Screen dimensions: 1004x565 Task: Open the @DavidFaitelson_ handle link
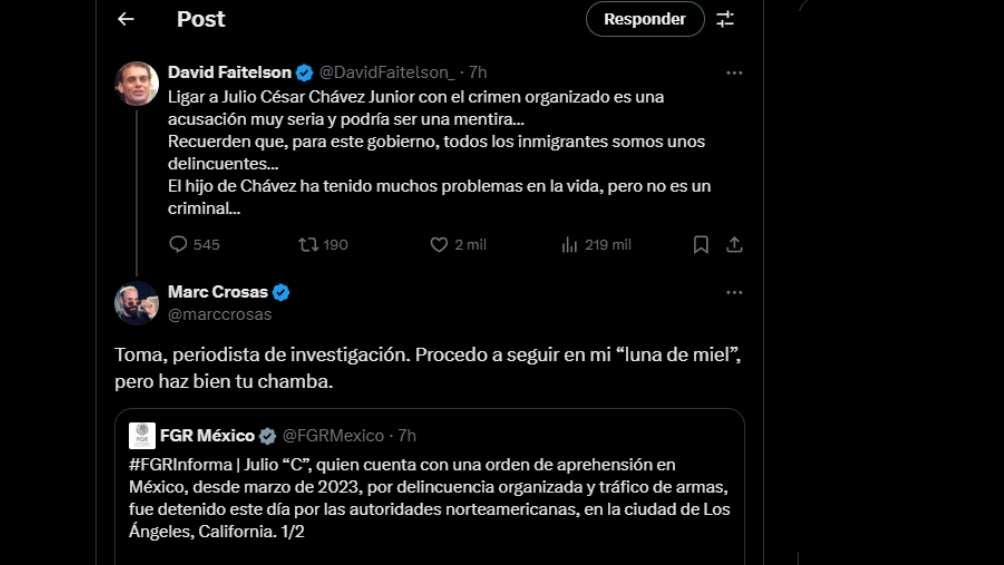[387, 72]
